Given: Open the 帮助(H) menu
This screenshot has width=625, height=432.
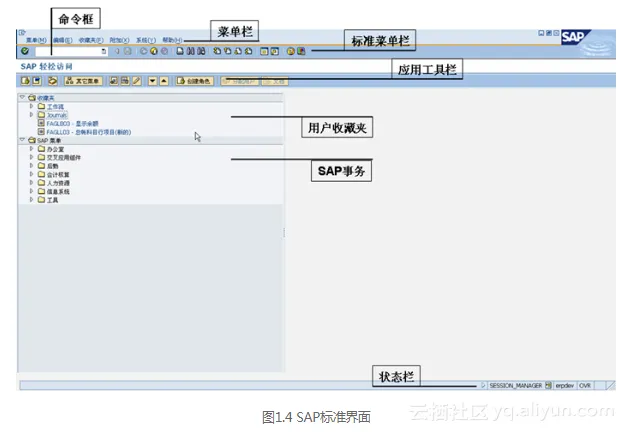Looking at the screenshot, I should click(172, 40).
